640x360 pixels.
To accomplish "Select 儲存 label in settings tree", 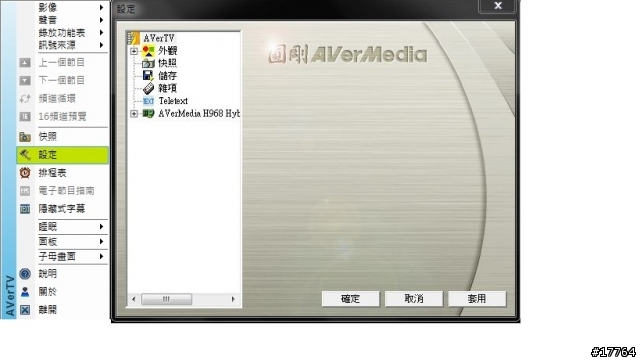I will tap(167, 76).
